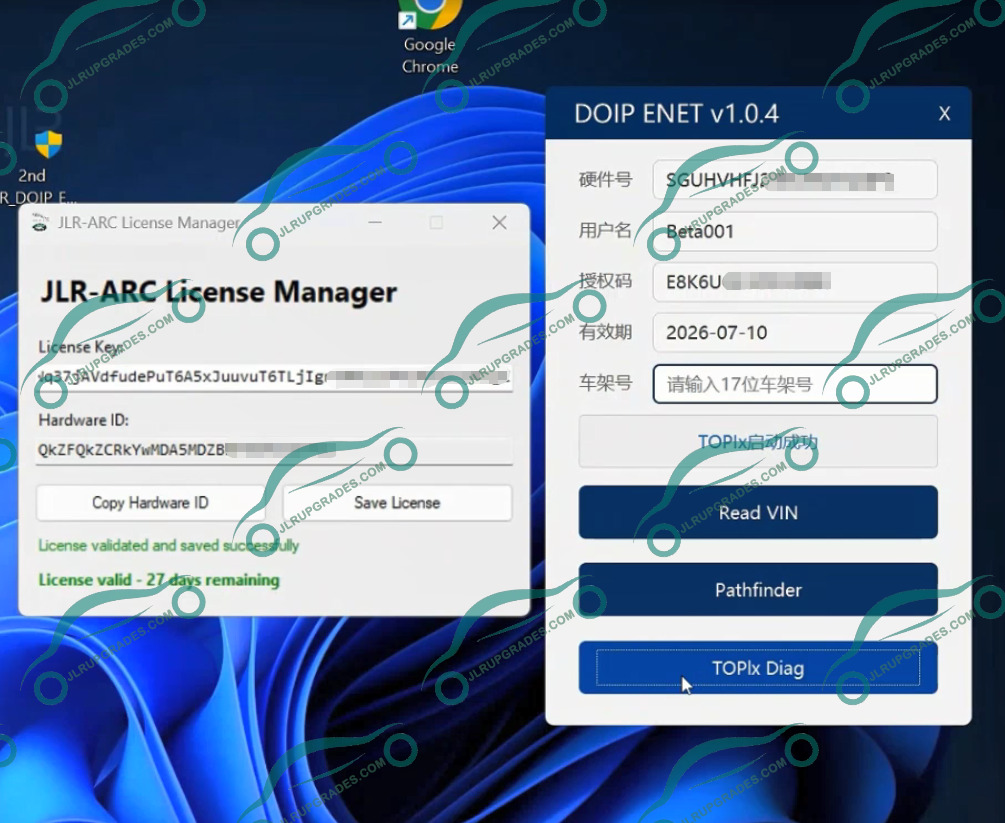The height and width of the screenshot is (823, 1005).
Task: Click the disabled maximize button of License Manager
Action: [436, 222]
